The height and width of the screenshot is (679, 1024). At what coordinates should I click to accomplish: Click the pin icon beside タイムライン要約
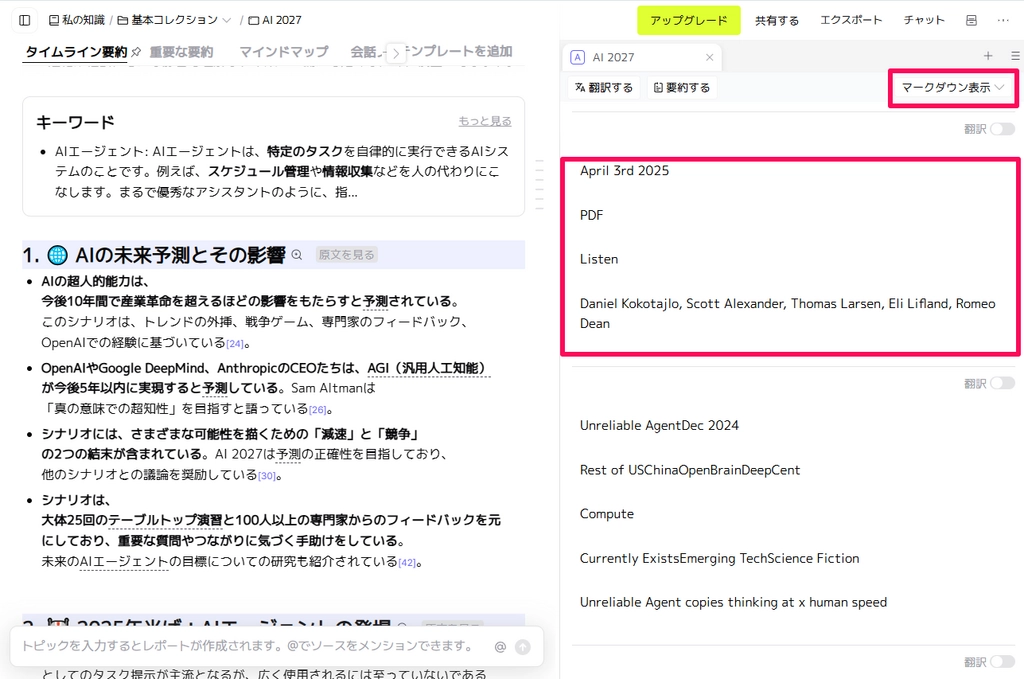[x=136, y=52]
